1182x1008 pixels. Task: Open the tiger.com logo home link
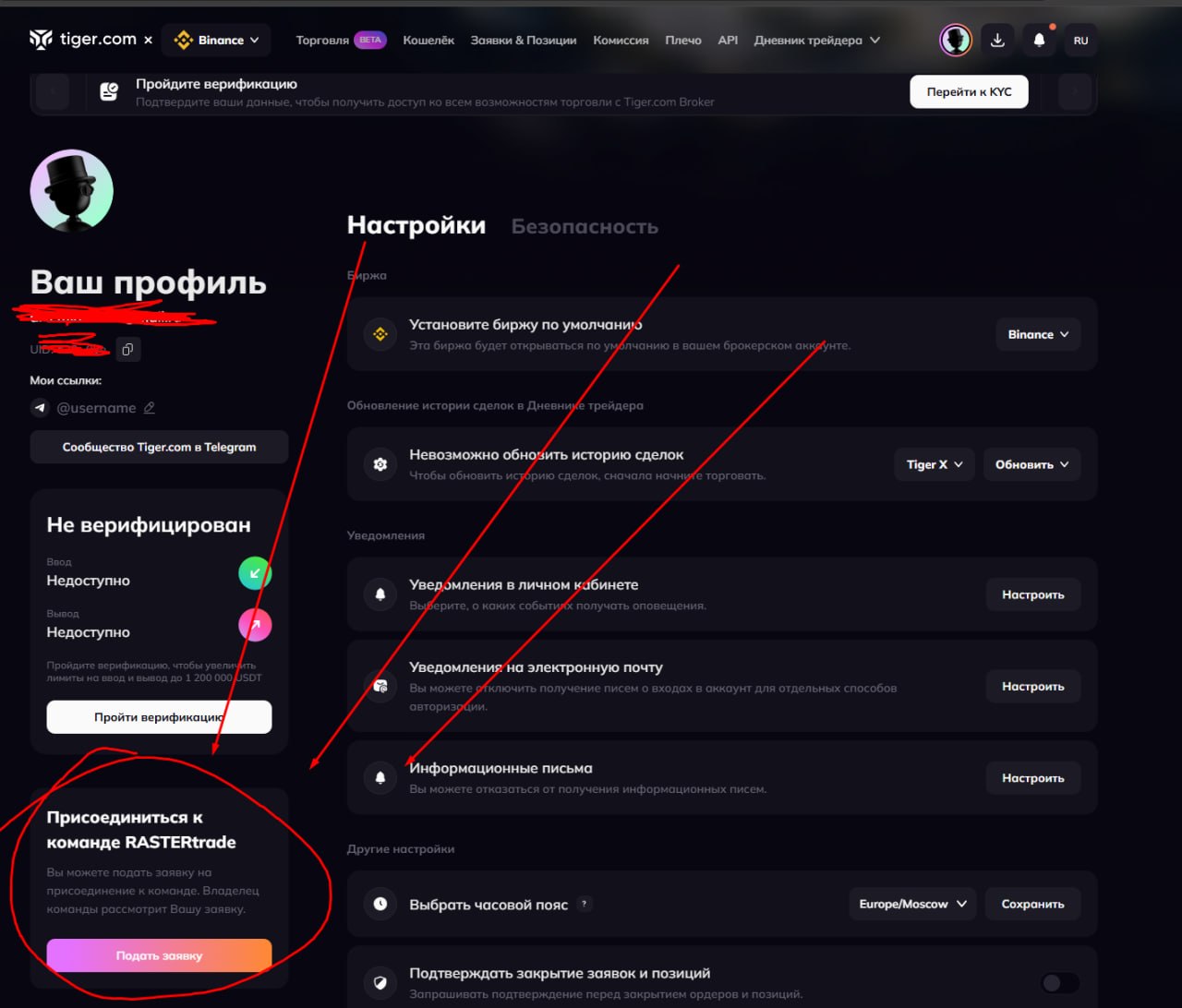[x=83, y=40]
